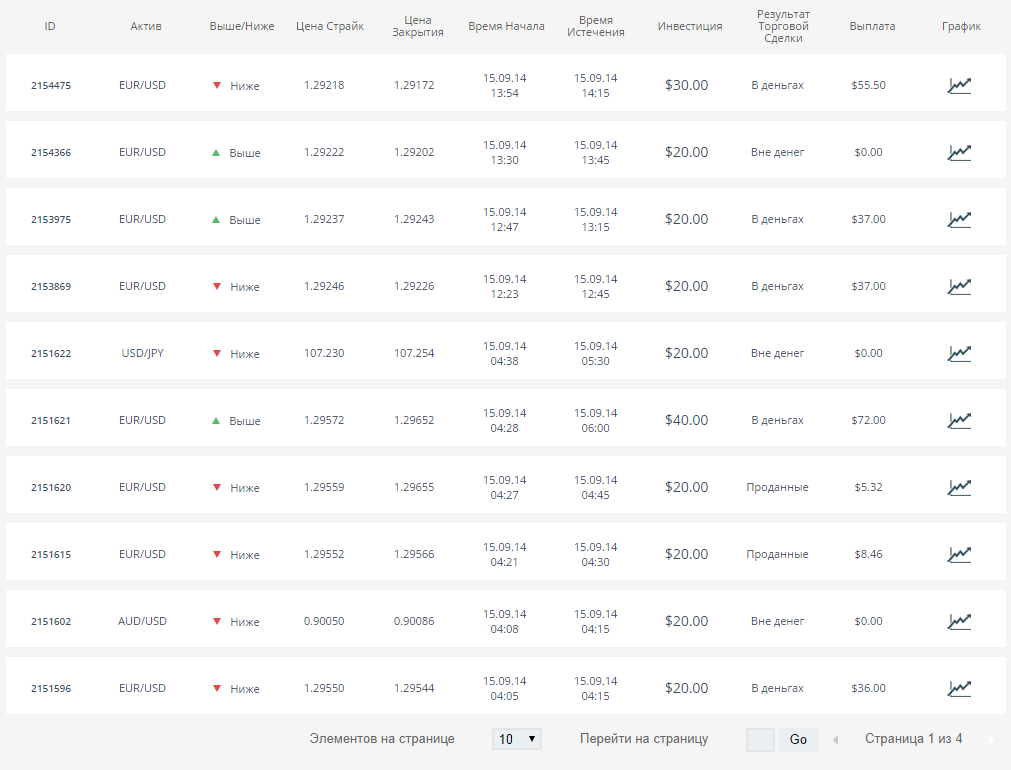Open the USD/JPY trade 2151622 chart
The width and height of the screenshot is (1011, 770).
coord(959,353)
